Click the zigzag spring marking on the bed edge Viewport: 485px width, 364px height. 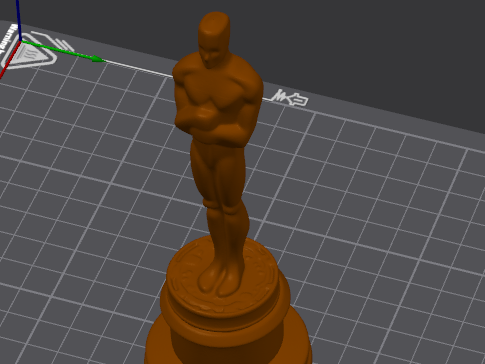click(279, 96)
